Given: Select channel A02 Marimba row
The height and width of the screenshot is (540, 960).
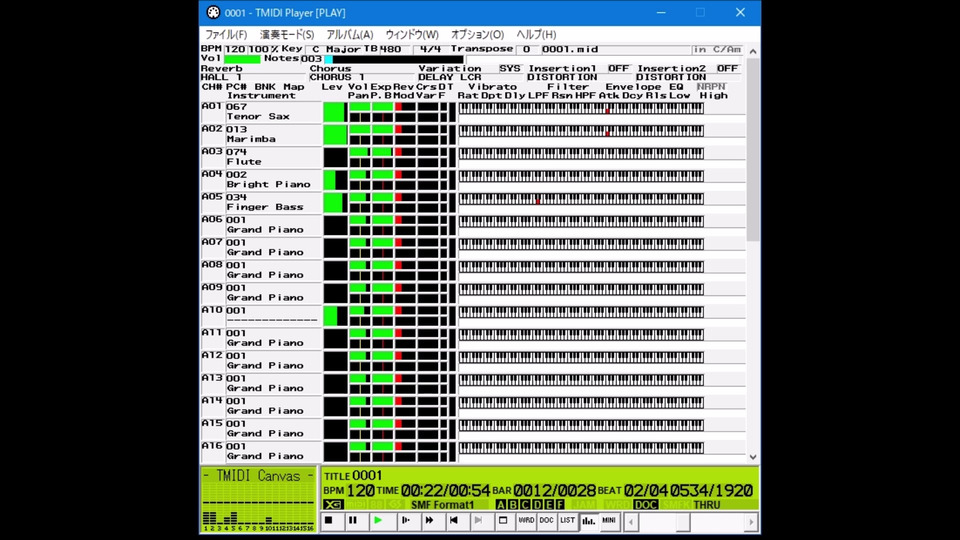Looking at the screenshot, I should coord(261,134).
